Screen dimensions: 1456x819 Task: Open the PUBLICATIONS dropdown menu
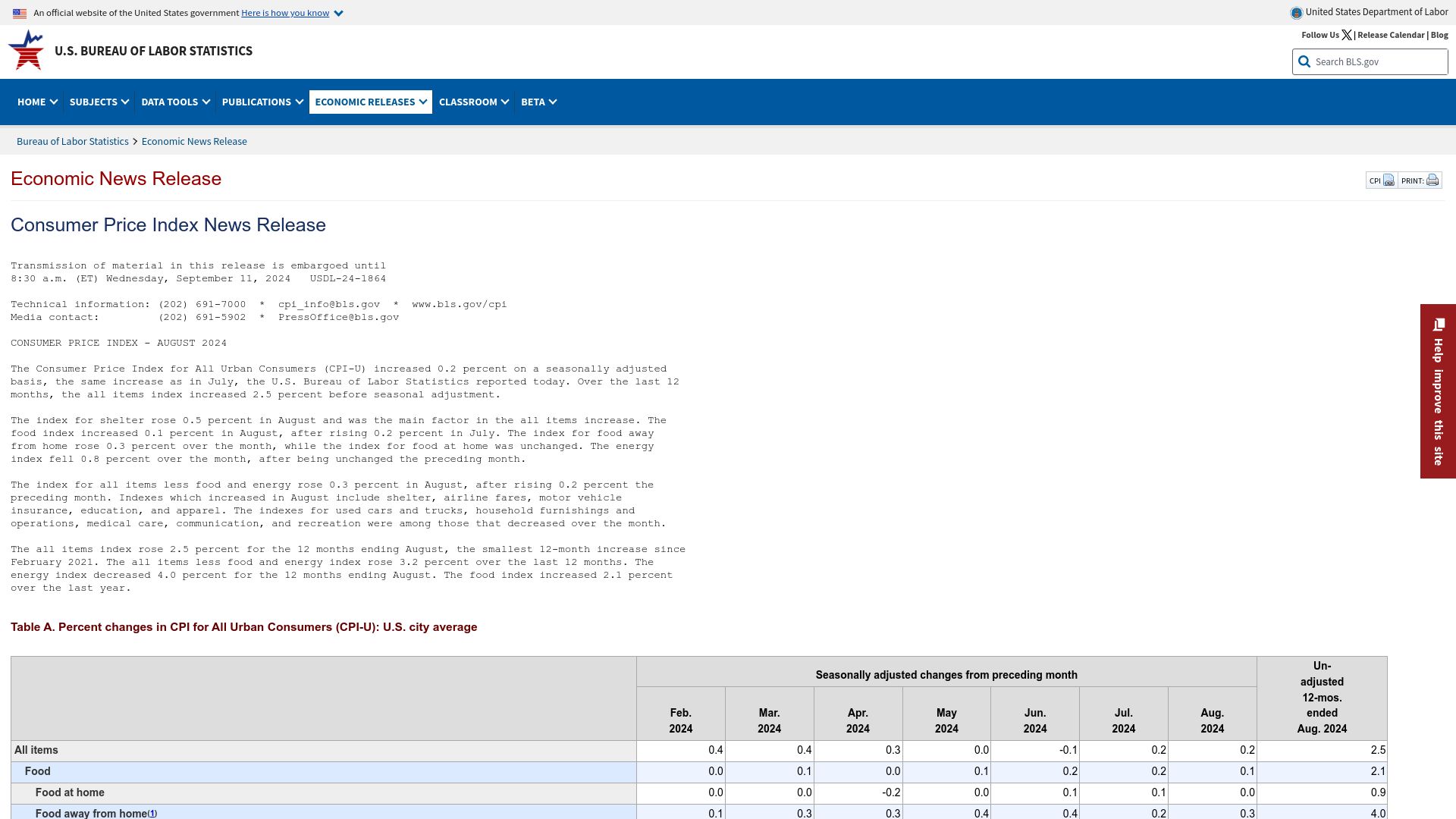click(x=262, y=102)
